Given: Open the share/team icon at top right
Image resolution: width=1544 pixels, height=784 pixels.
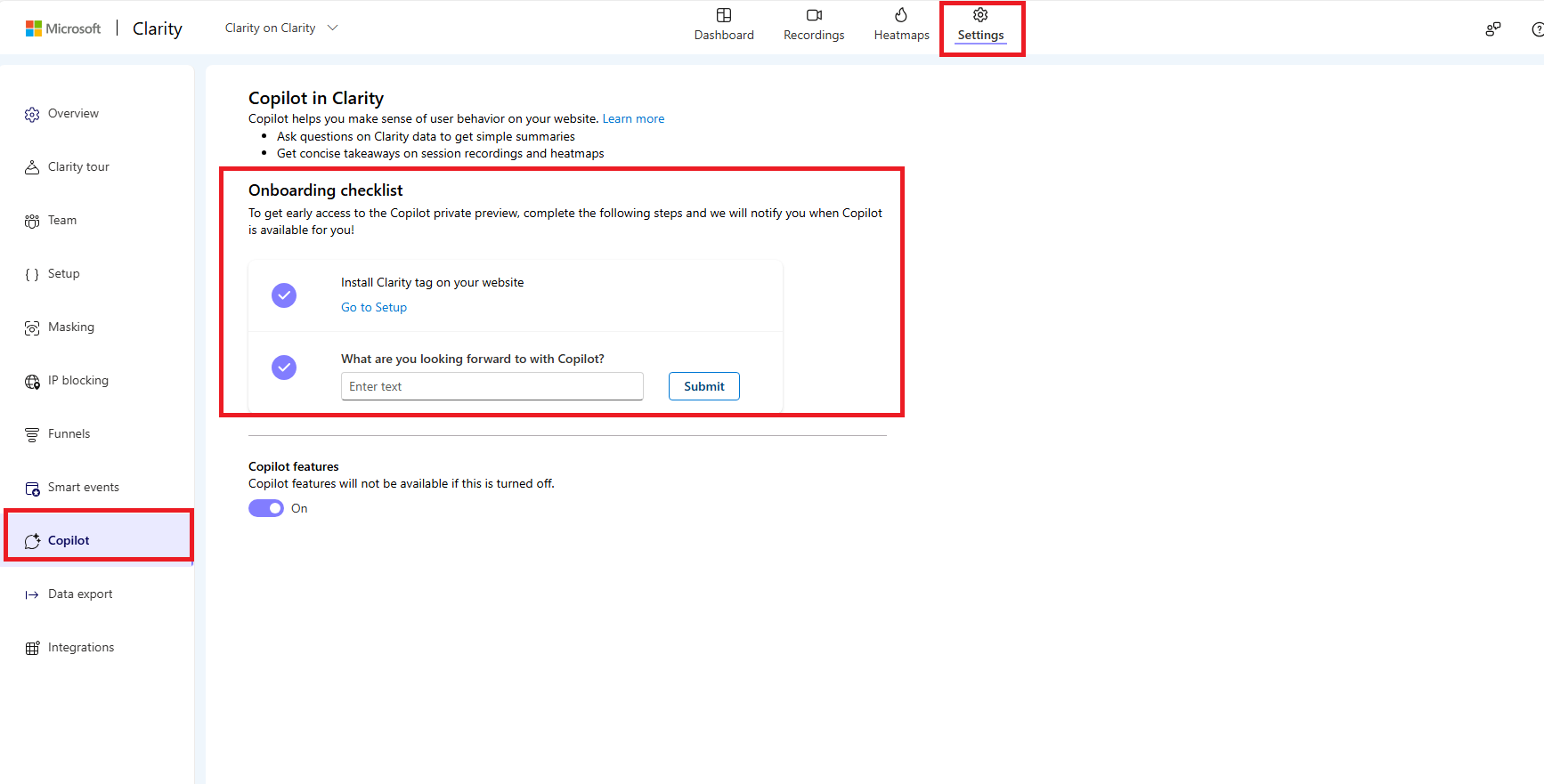Looking at the screenshot, I should point(1493,29).
